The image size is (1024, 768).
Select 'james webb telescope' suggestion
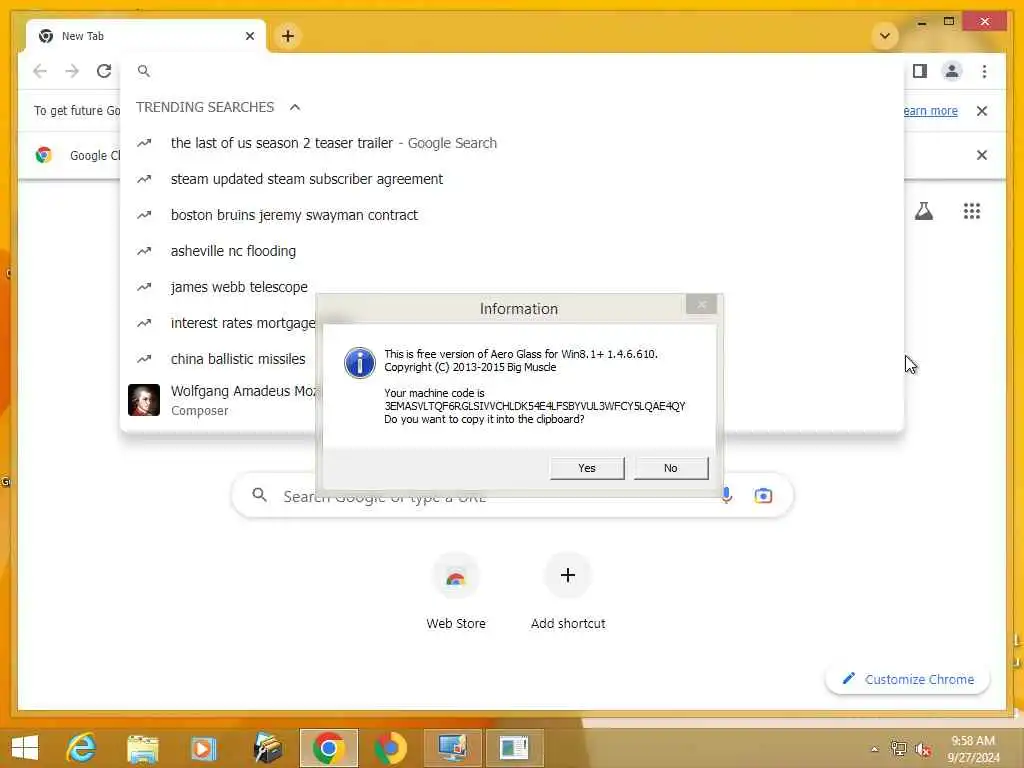coord(238,287)
